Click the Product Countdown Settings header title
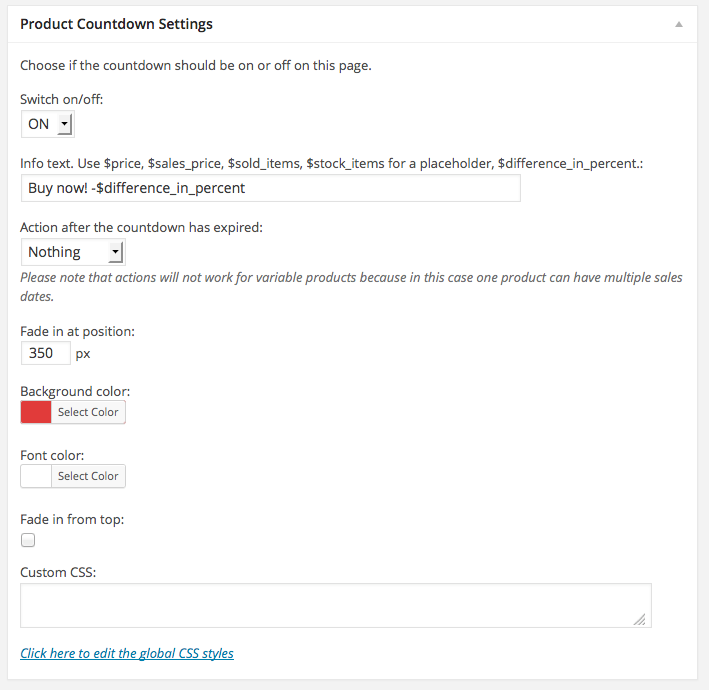 point(116,24)
